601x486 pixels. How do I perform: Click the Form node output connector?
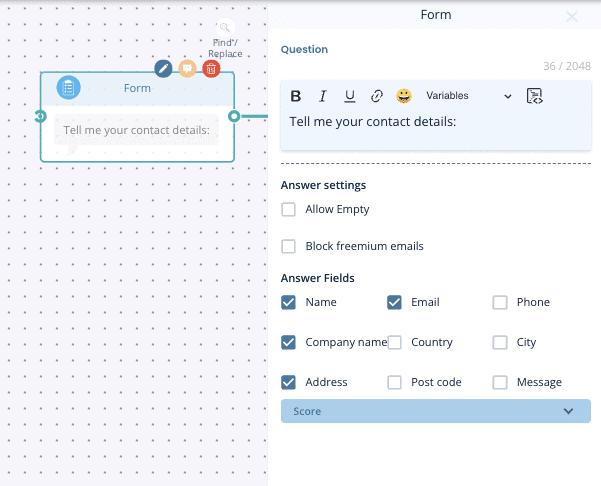click(234, 116)
